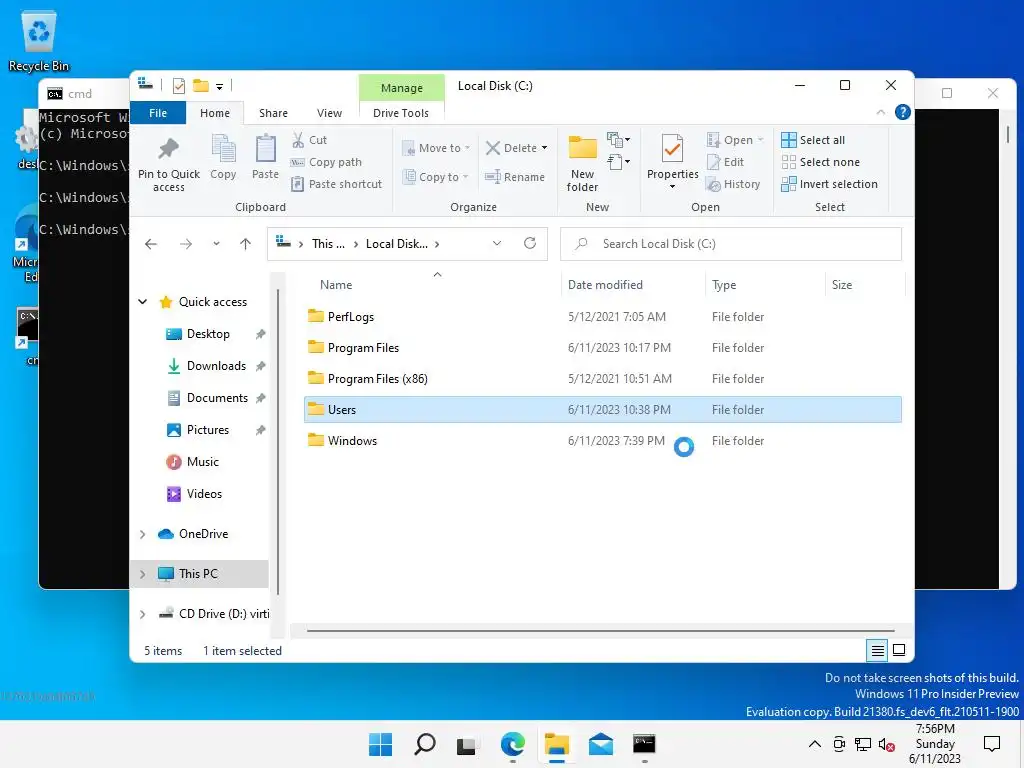The width and height of the screenshot is (1024, 768).
Task: Sort by Date modified column
Action: pyautogui.click(x=633, y=285)
